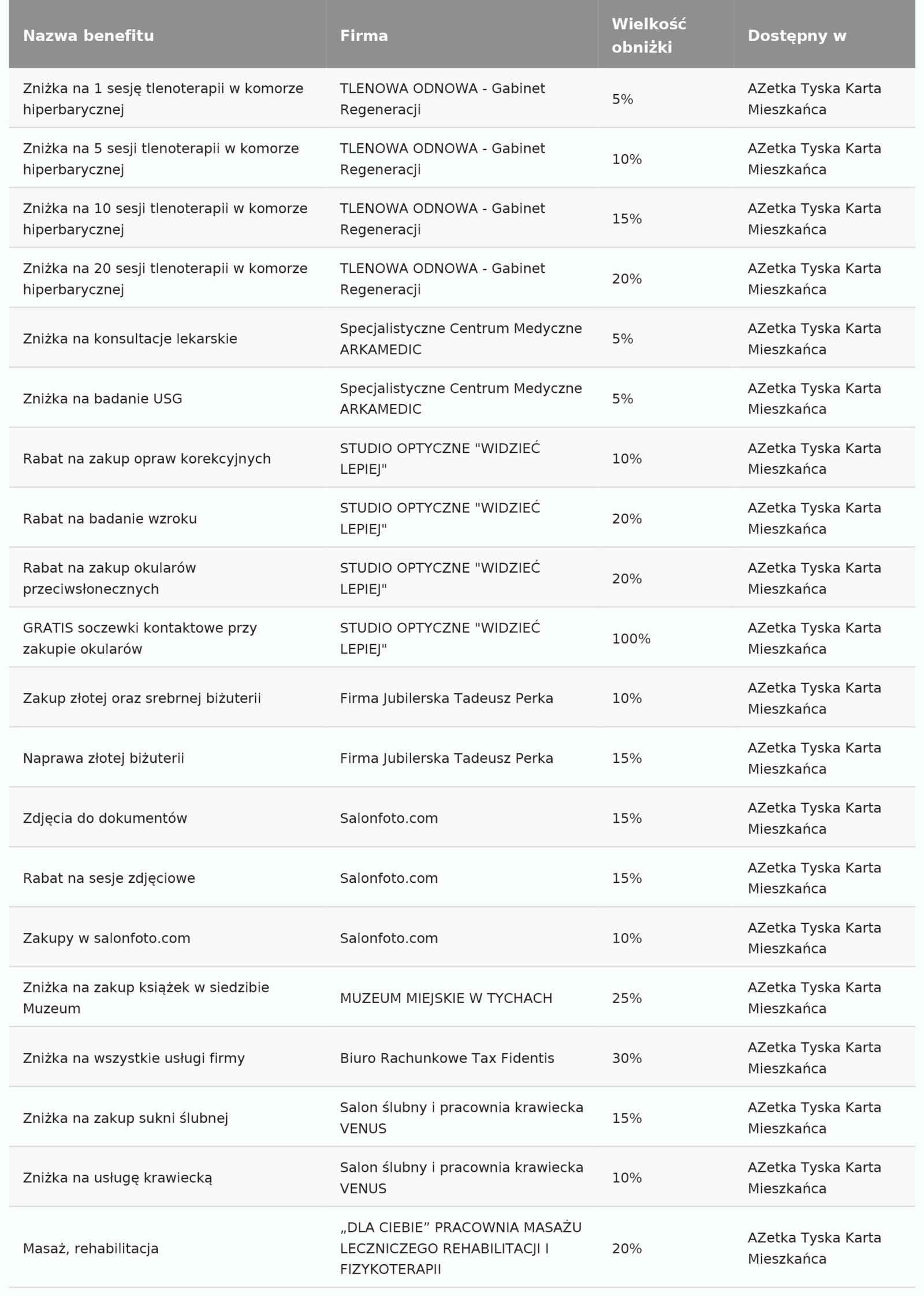Click 'Zniżka na zakup sukni ślubnej'
Screen dimensions: 924x1296
point(125,1119)
